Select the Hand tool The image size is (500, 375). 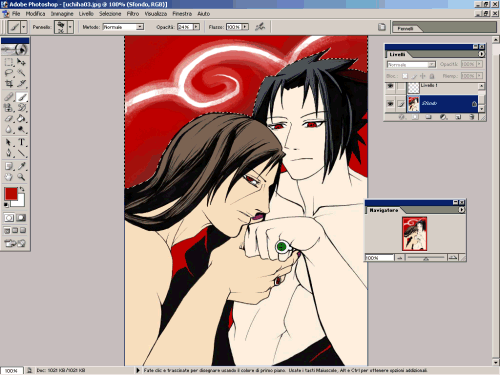(9, 177)
